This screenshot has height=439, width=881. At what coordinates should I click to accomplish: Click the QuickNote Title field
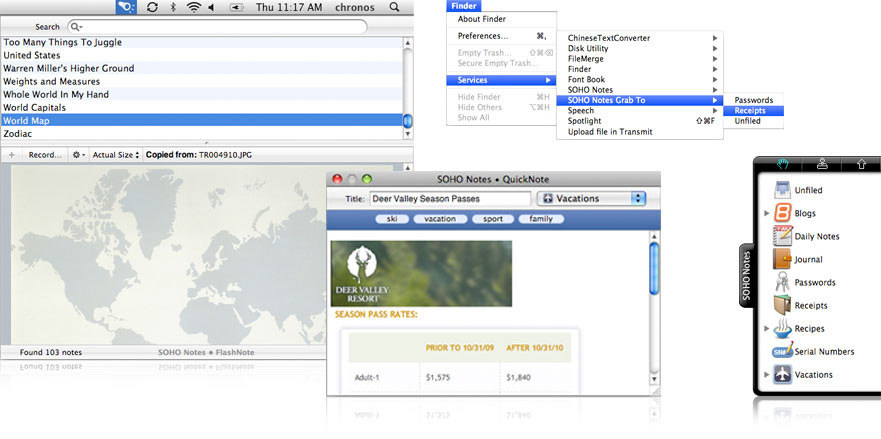pos(450,198)
